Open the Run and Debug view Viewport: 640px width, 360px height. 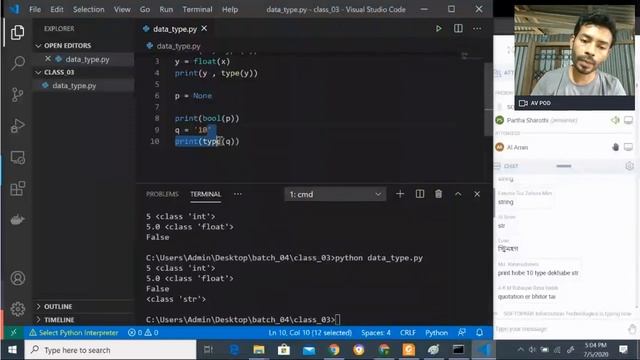pyautogui.click(x=17, y=126)
